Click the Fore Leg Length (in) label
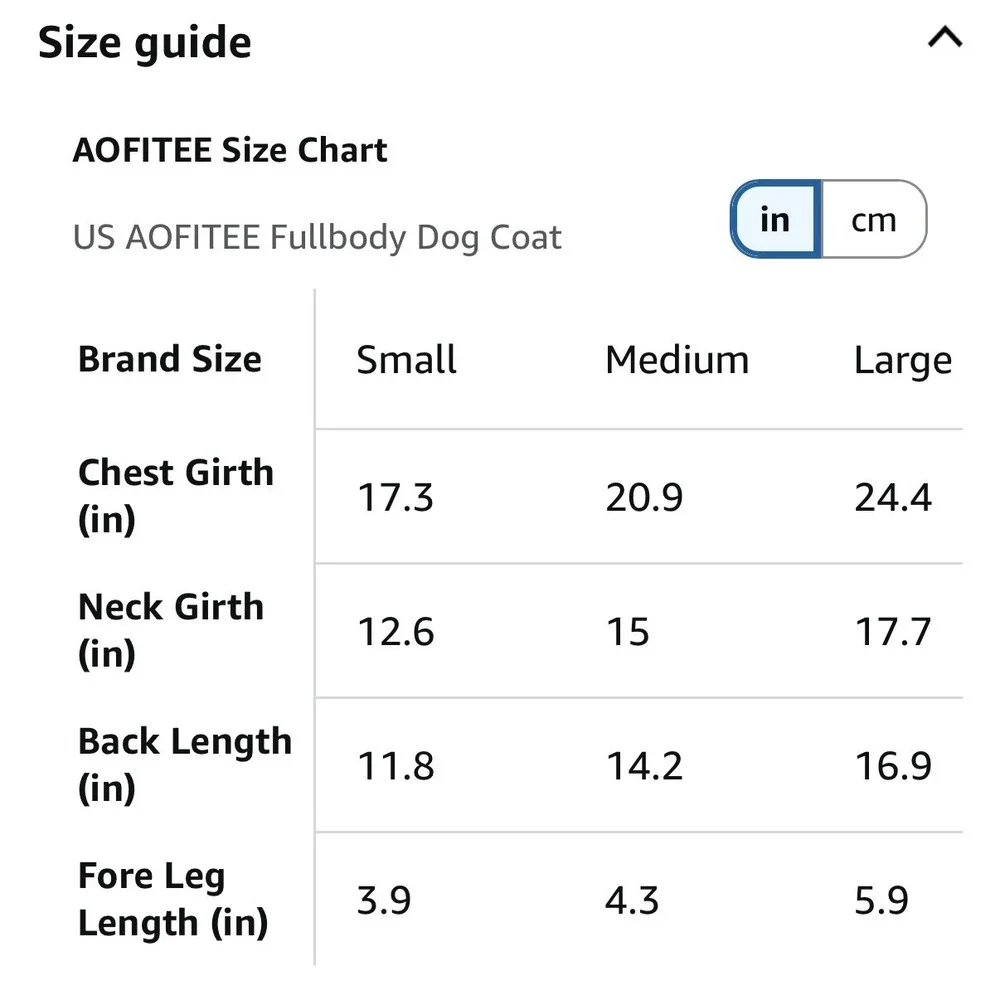The height and width of the screenshot is (1000, 1000). (x=173, y=899)
